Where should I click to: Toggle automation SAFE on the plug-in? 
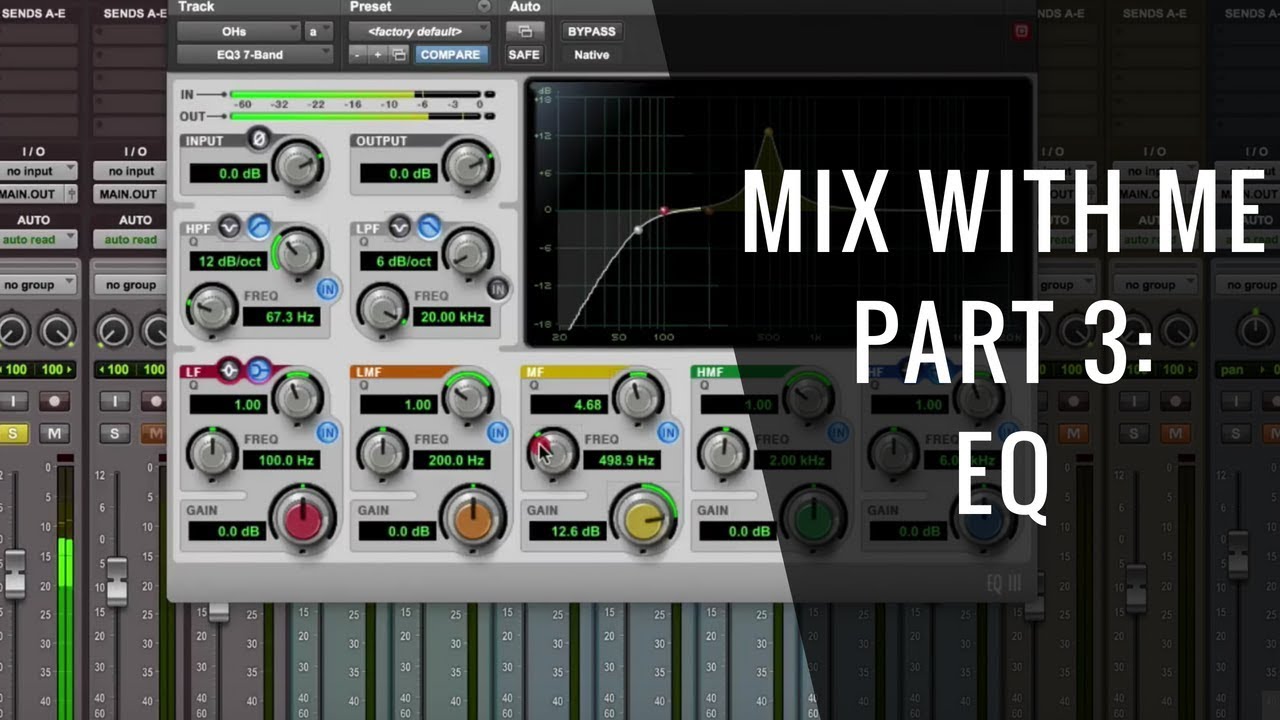524,55
